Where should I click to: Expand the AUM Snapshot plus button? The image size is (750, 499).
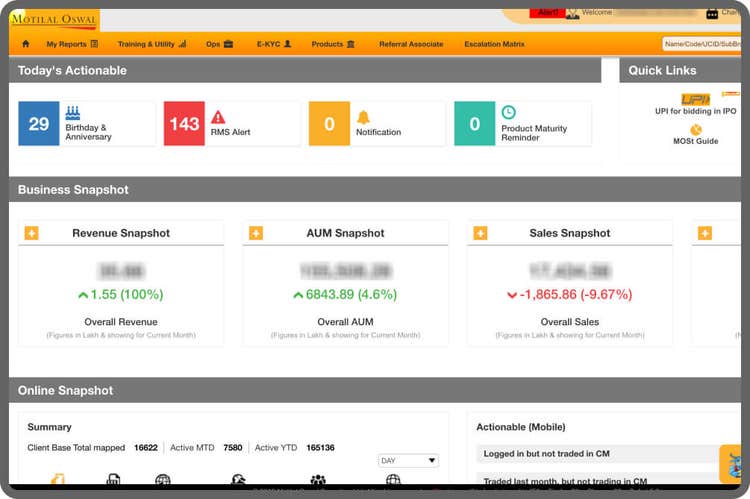(x=256, y=233)
